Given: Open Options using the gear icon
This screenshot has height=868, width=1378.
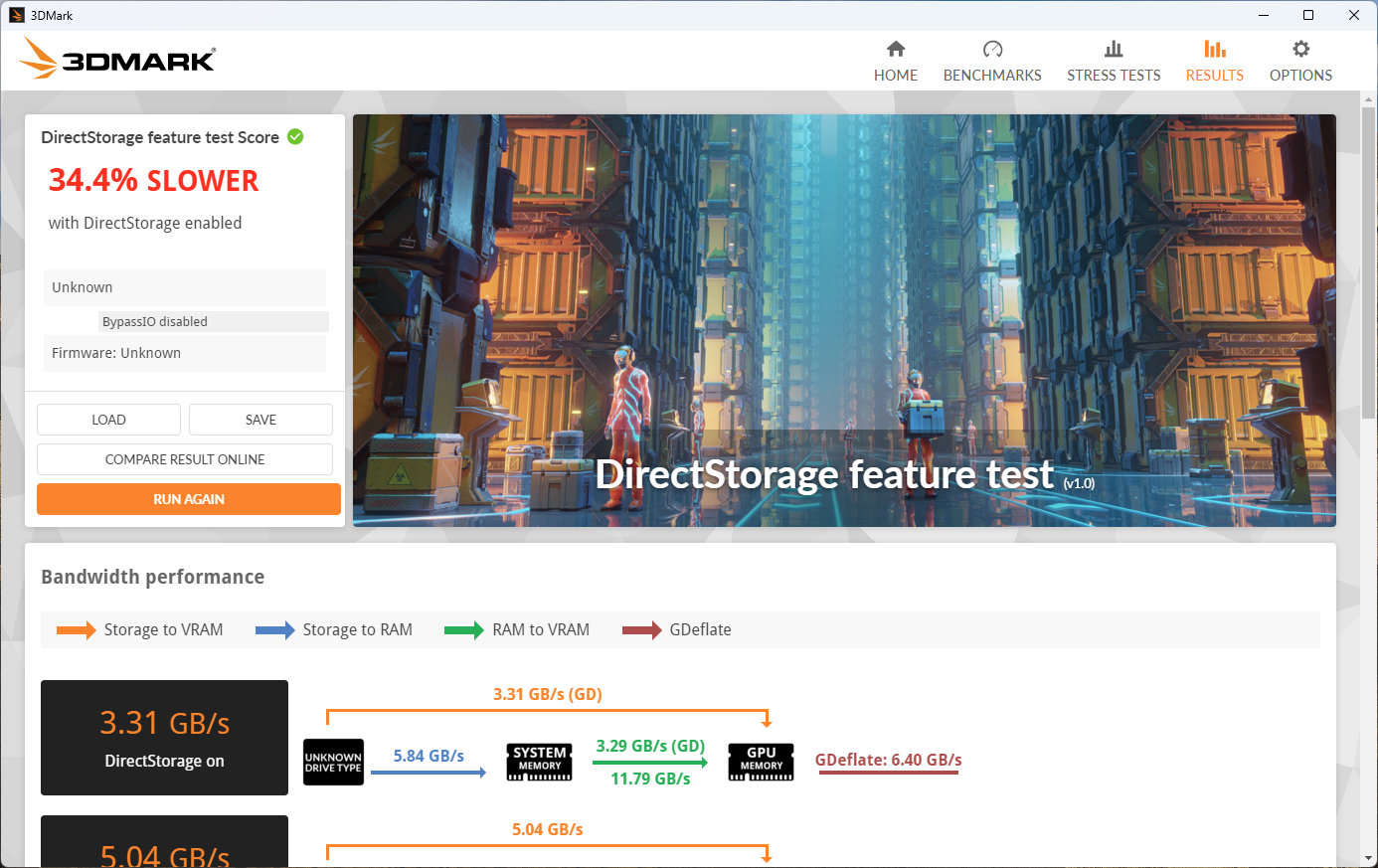Looking at the screenshot, I should pos(1300,49).
